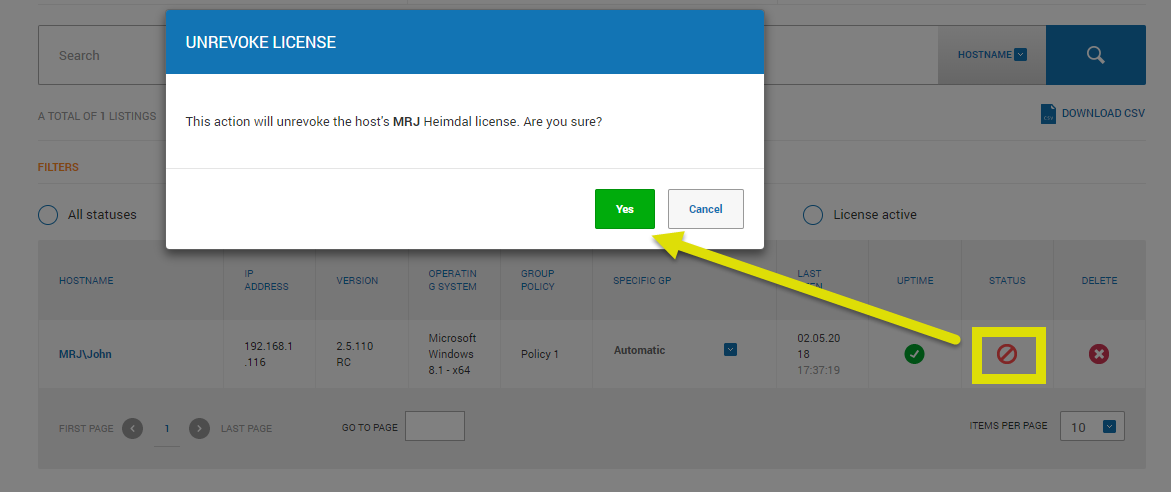Screen dimensions: 1171x492
Task: Expand the Automatic specific GP dropdown
Action: (730, 349)
